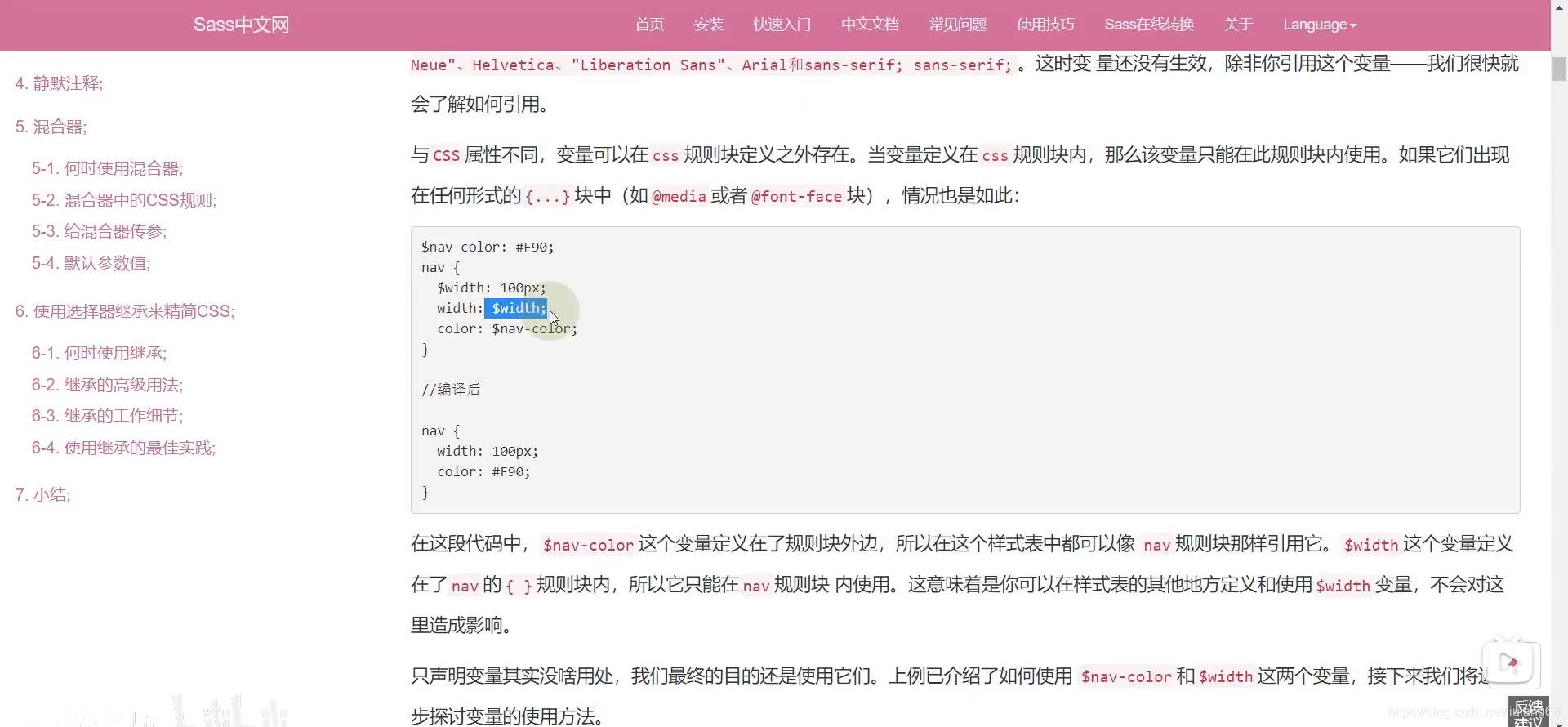The image size is (1568, 727).
Task: Open 5-1. 何时使用混合器
Action: (107, 168)
